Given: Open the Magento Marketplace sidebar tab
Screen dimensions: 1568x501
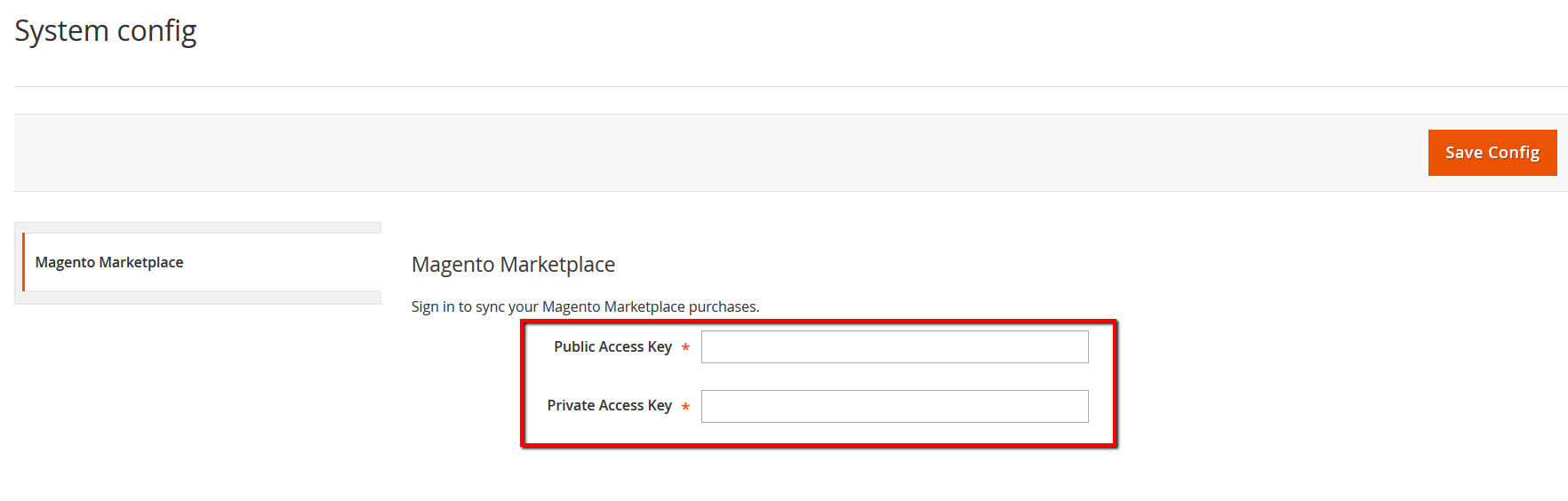Looking at the screenshot, I should [x=202, y=262].
